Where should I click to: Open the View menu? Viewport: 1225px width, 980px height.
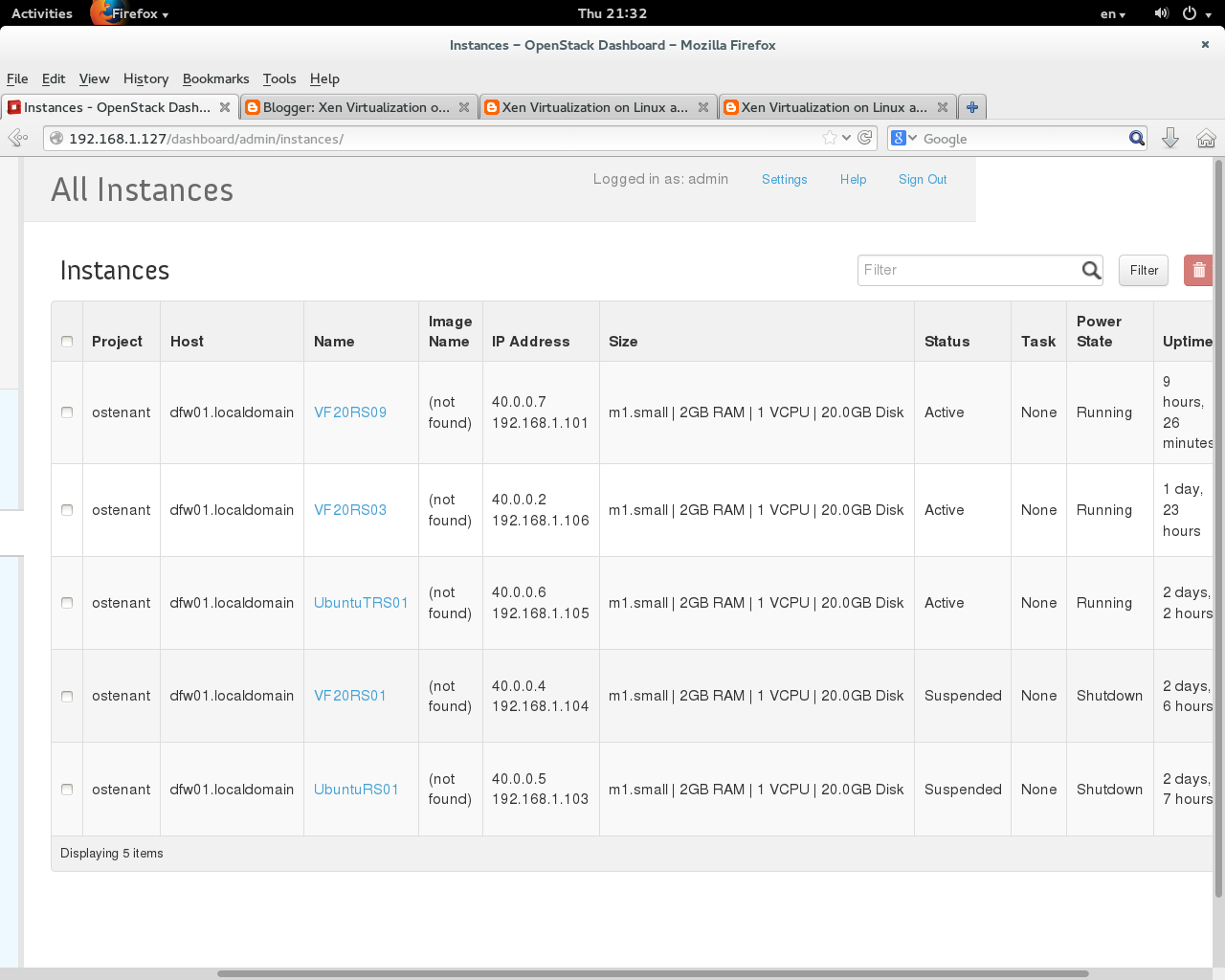94,78
